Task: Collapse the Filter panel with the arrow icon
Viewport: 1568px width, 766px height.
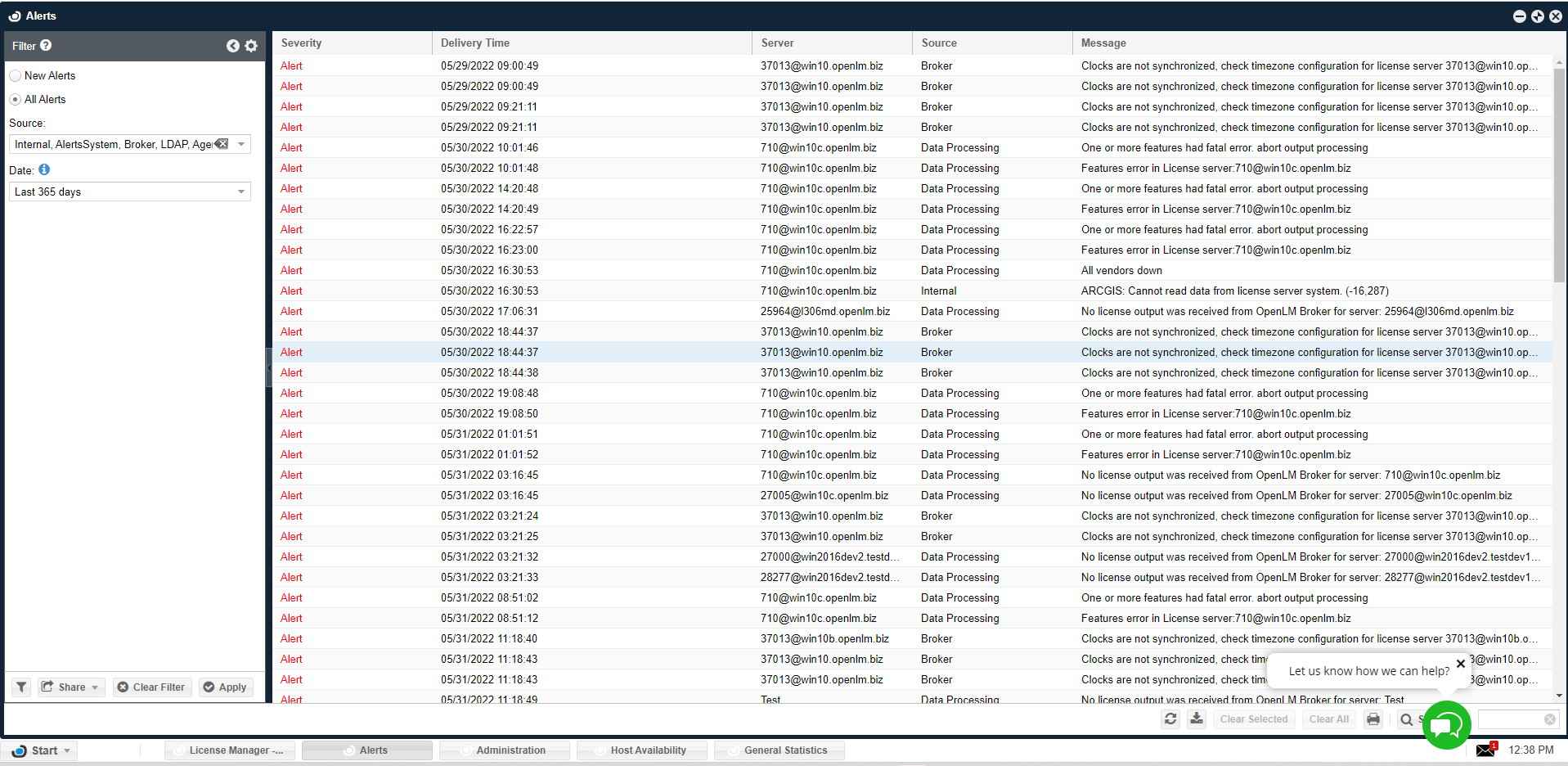Action: pyautogui.click(x=233, y=46)
